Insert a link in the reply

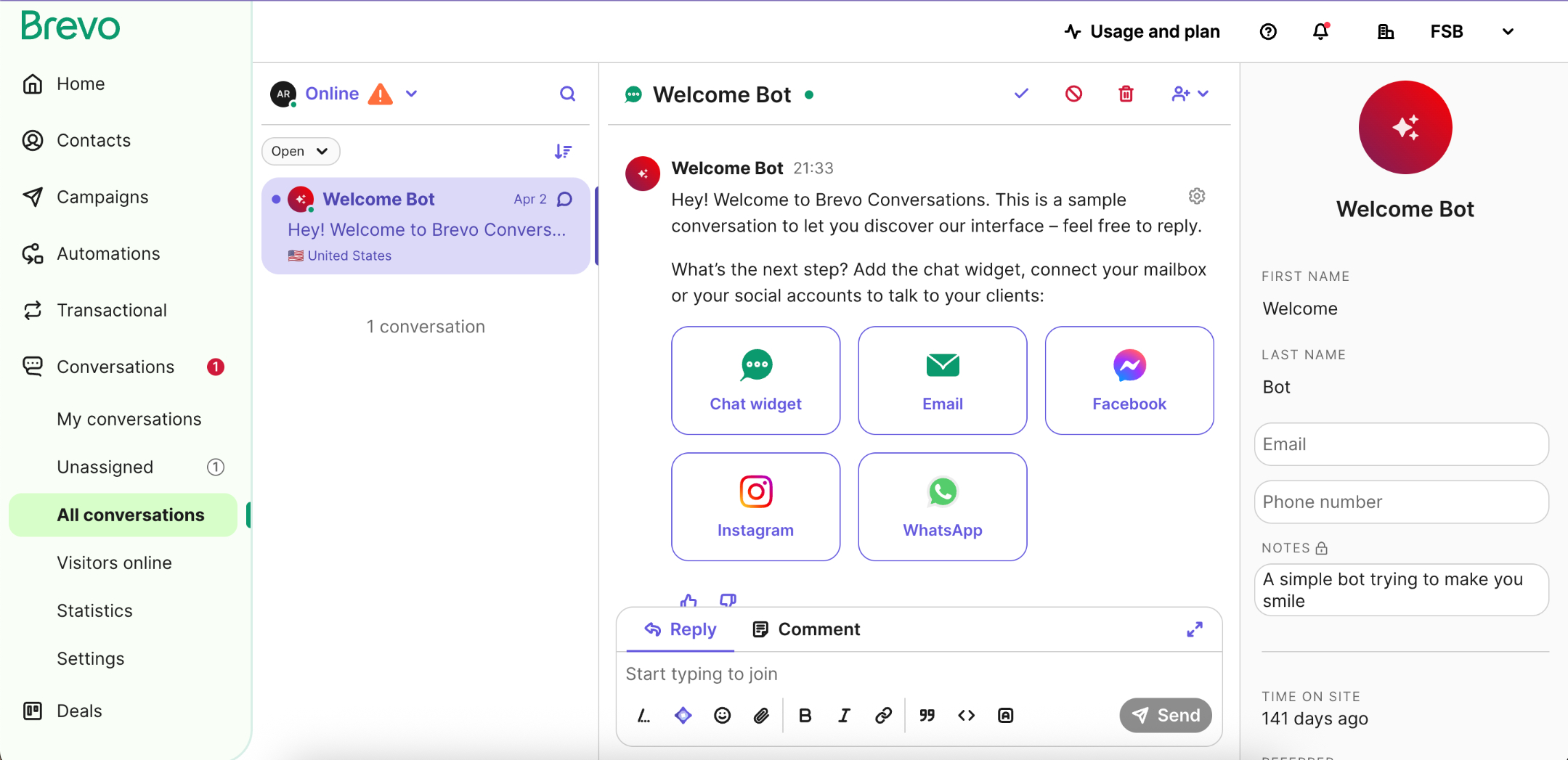[883, 716]
